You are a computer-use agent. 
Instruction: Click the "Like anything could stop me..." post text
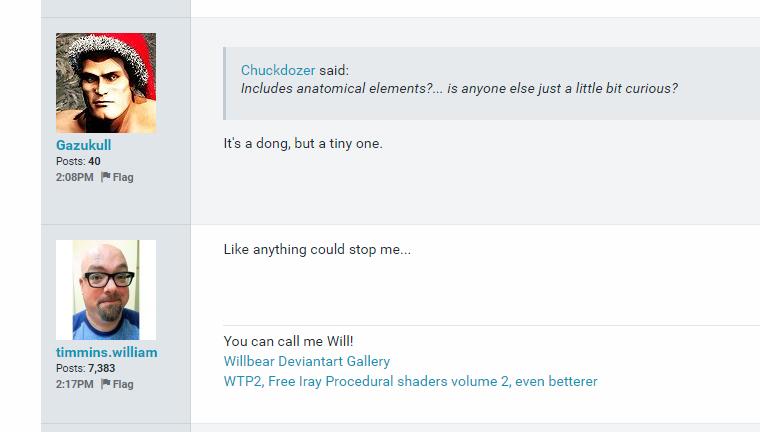pos(317,250)
